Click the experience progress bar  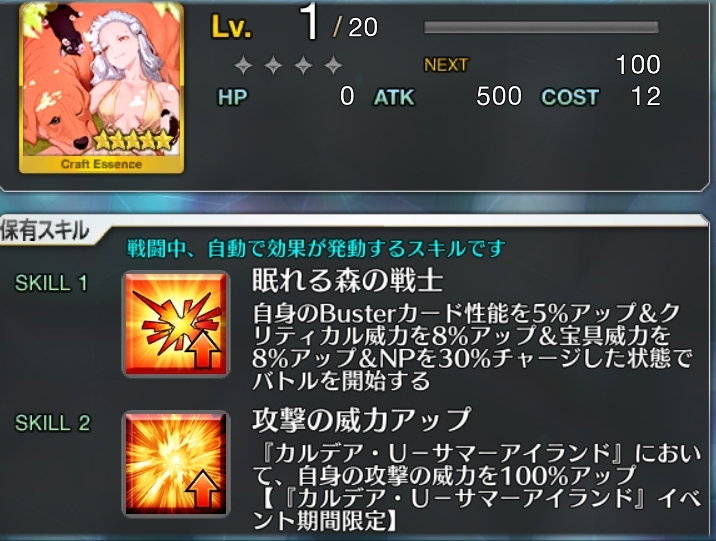[541, 27]
